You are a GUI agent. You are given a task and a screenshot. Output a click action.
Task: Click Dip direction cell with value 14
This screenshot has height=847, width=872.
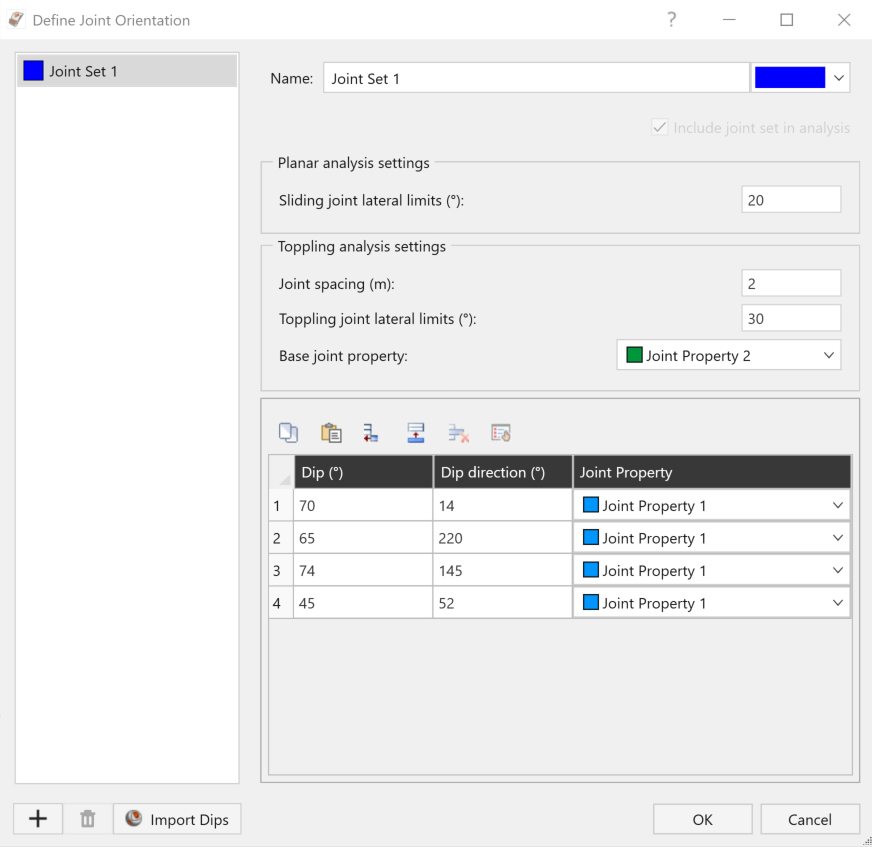coord(503,506)
